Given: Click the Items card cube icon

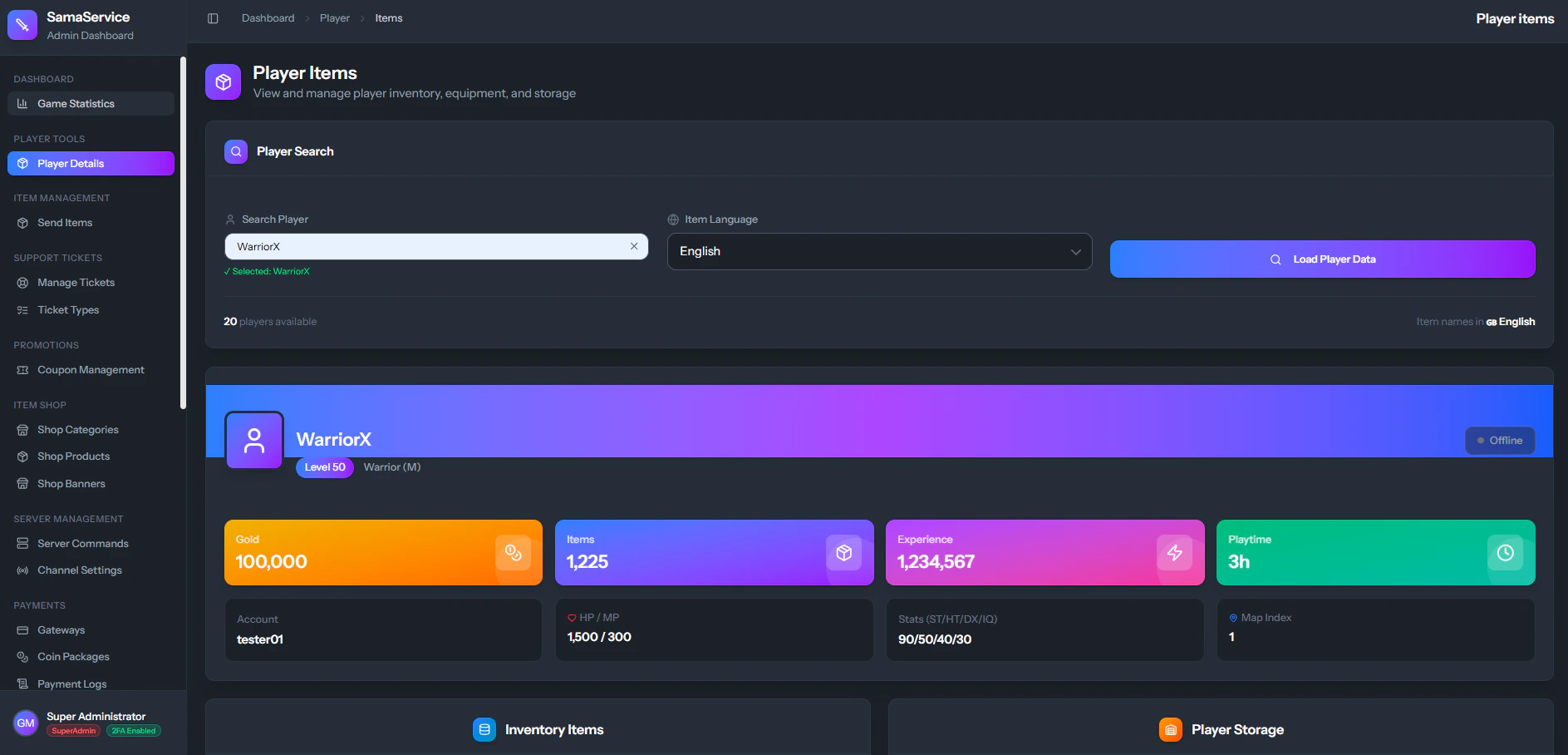Looking at the screenshot, I should 844,553.
